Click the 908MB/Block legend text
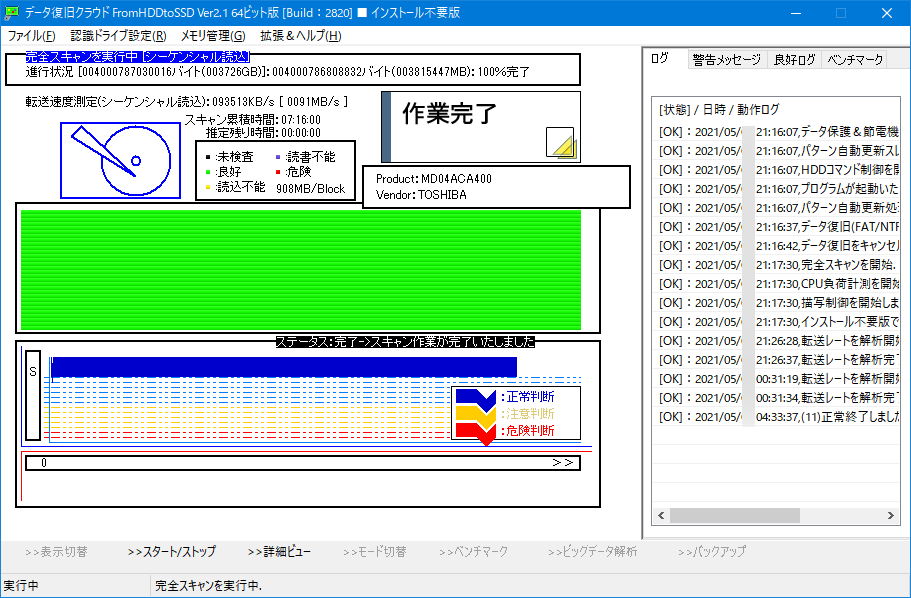This screenshot has width=911, height=598. pyautogui.click(x=310, y=189)
